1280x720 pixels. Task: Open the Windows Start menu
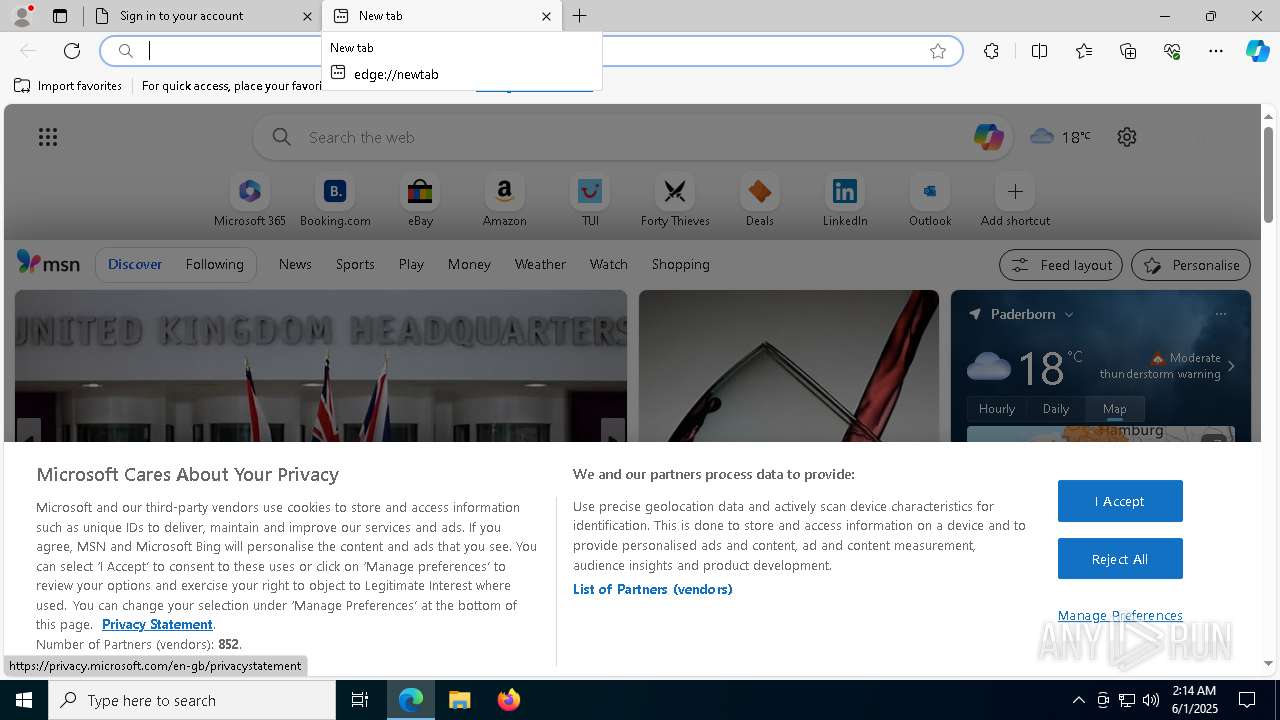(x=24, y=700)
